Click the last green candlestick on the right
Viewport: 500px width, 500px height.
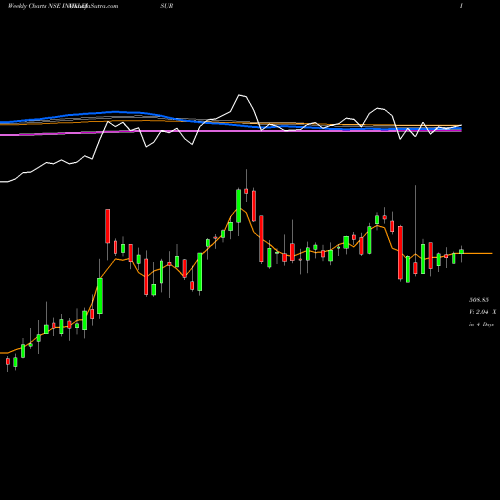point(462,252)
